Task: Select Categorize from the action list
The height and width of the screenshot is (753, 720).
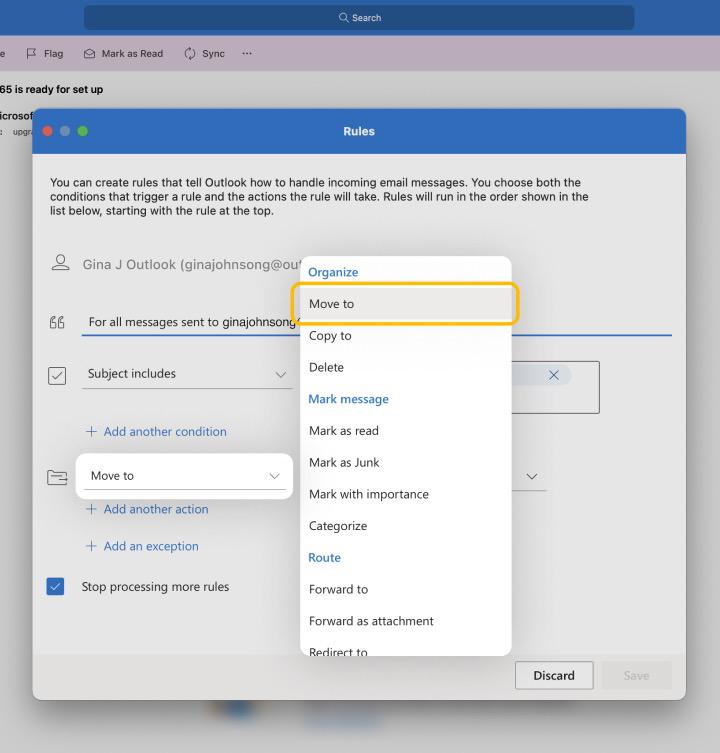Action: (x=338, y=526)
